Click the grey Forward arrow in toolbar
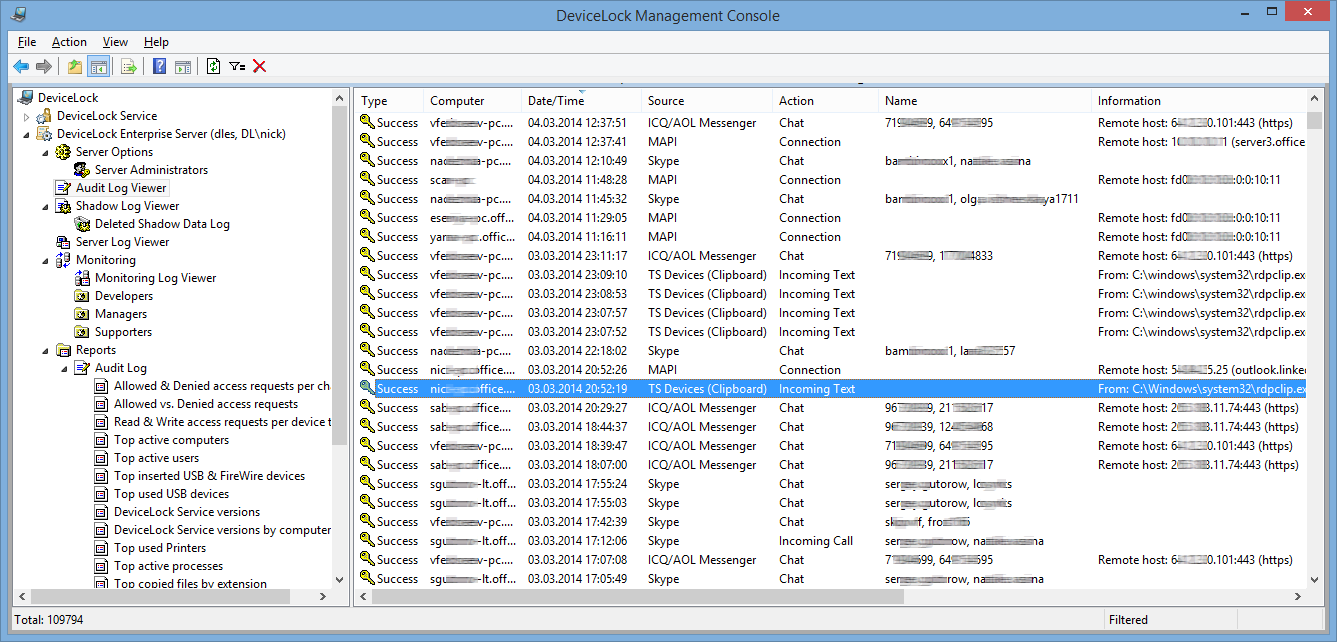This screenshot has height=642, width=1337. 43,67
